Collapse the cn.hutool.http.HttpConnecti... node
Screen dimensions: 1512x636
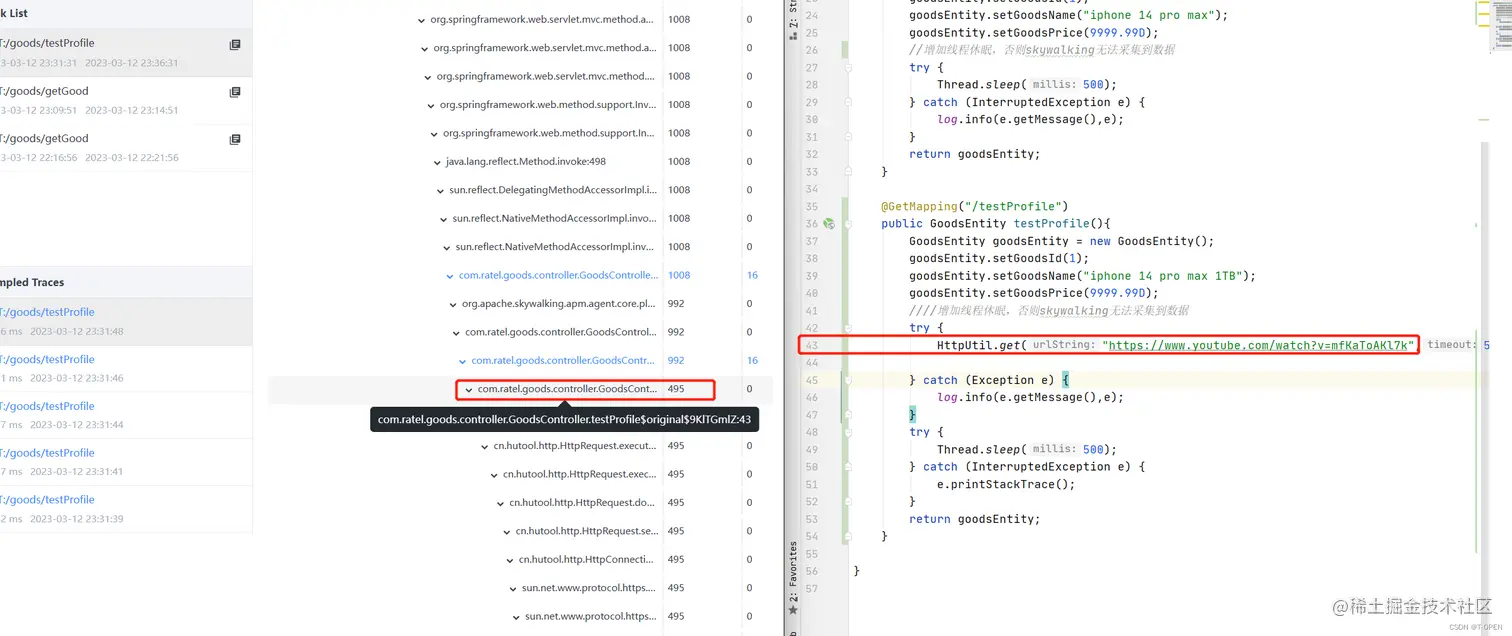coord(510,560)
